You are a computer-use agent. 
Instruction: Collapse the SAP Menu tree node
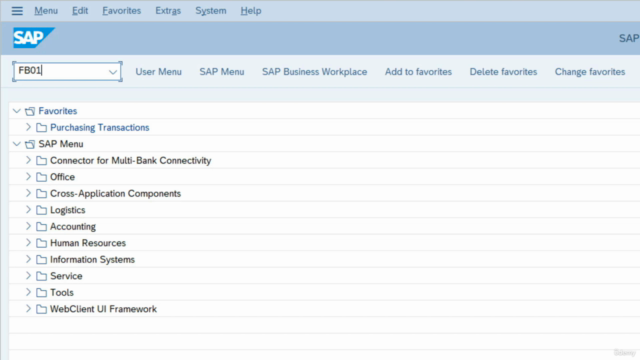coord(17,144)
